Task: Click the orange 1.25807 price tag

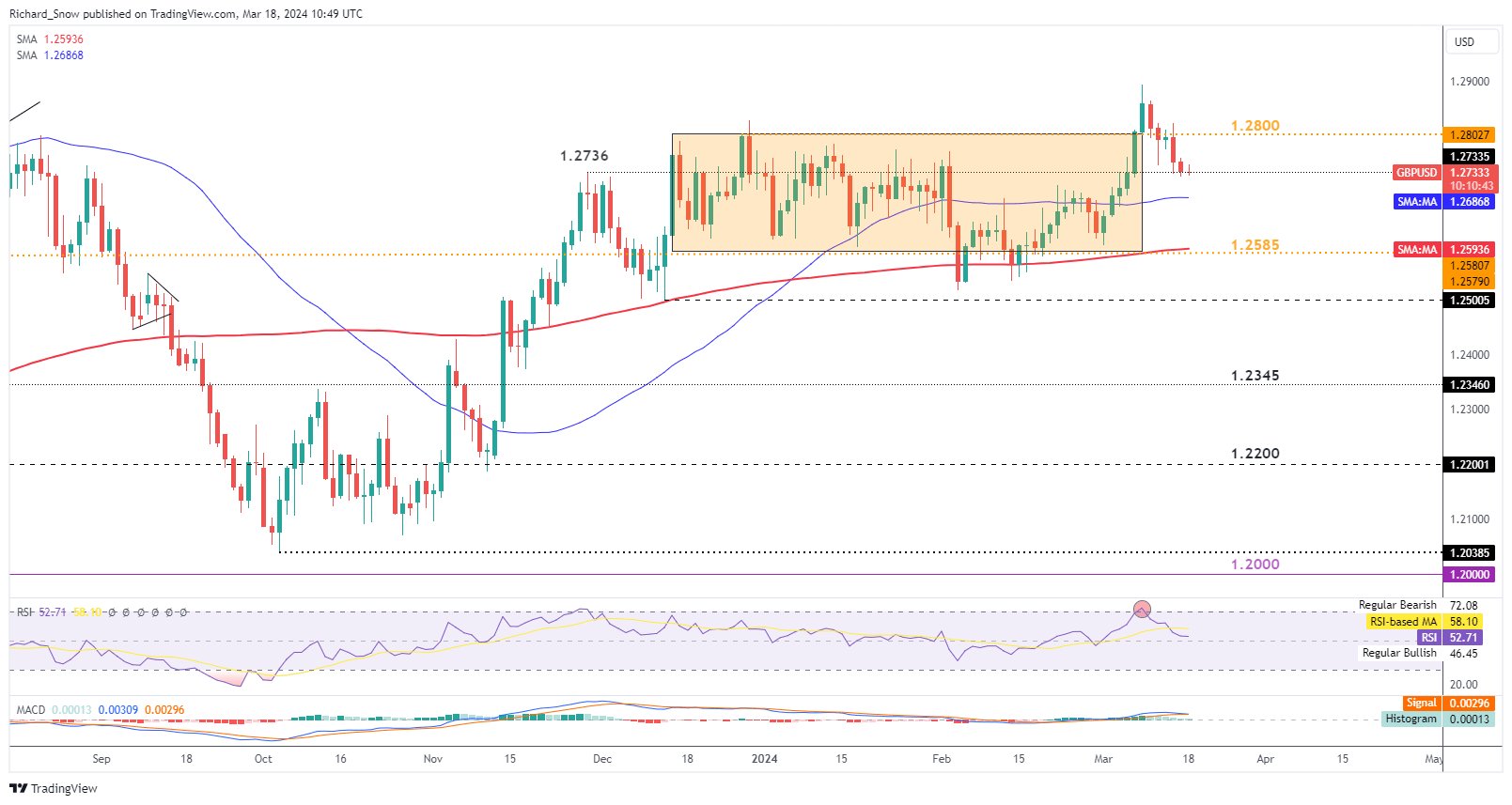Action: 1469,266
